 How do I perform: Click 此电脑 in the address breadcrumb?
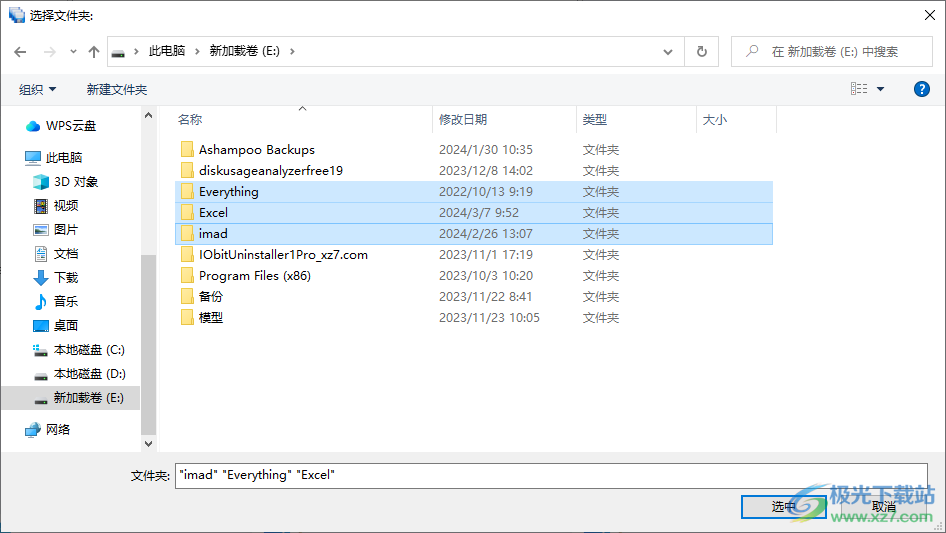pos(167,51)
